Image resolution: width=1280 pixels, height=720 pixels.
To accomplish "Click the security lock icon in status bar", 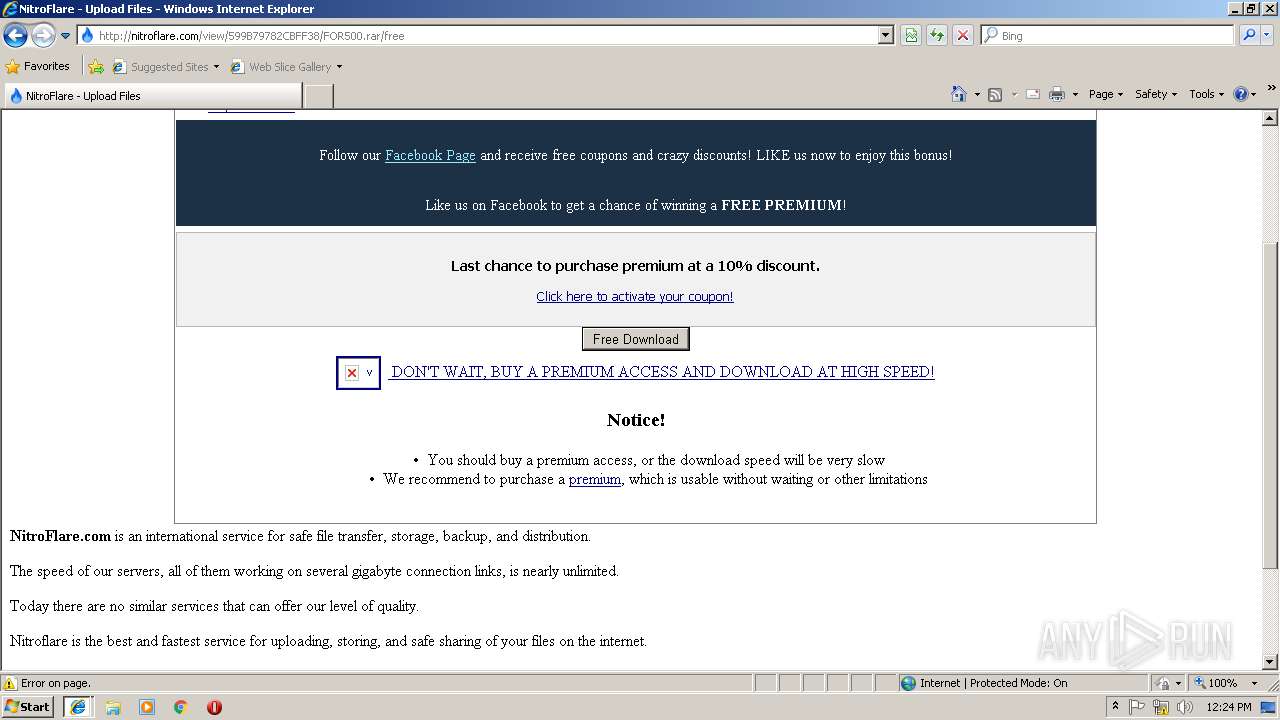I will coord(1163,683).
